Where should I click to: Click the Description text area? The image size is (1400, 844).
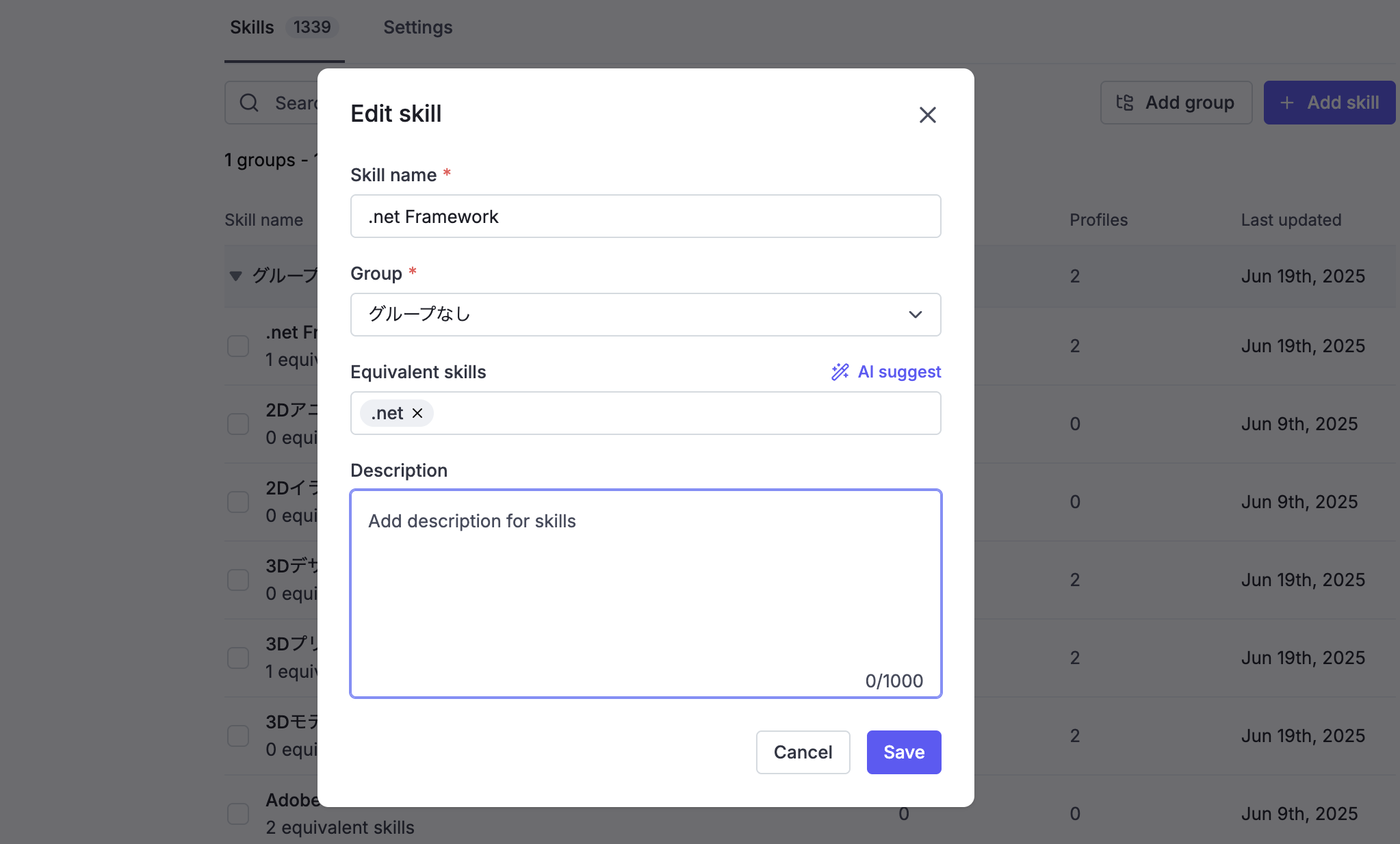[645, 594]
